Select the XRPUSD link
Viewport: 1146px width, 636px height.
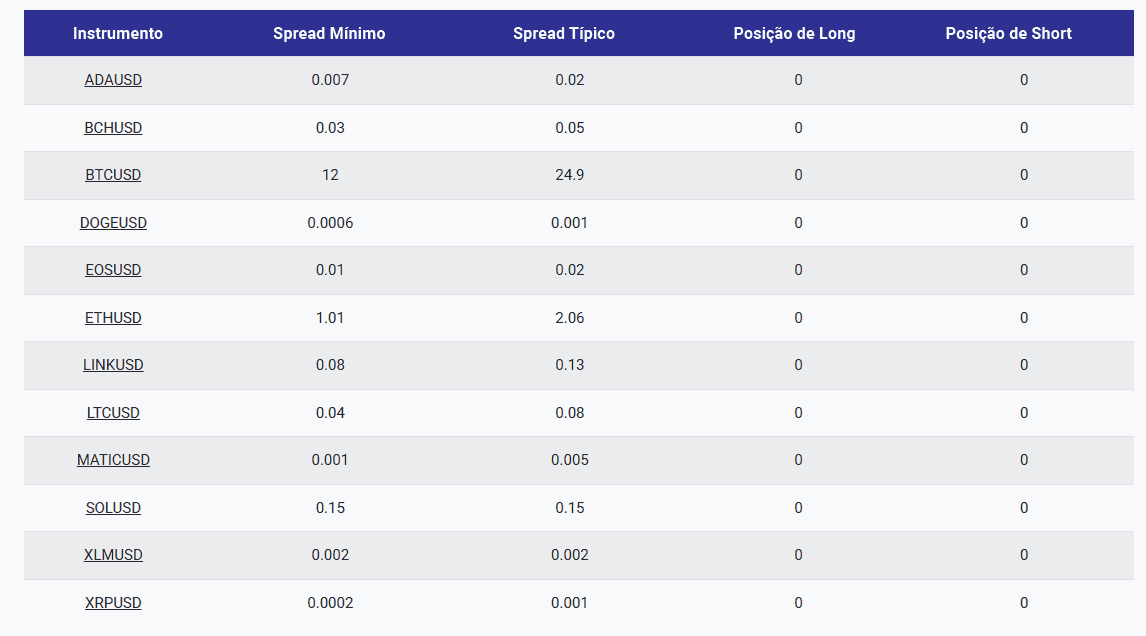pos(113,603)
